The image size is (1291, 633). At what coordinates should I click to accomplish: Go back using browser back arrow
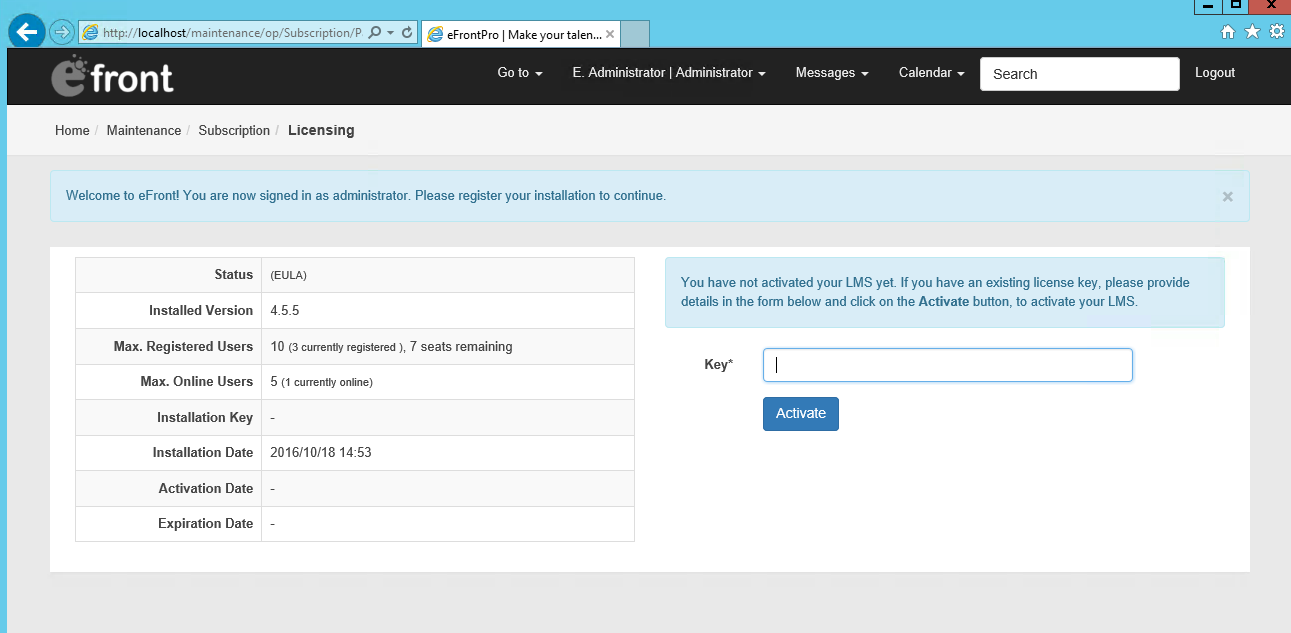[26, 32]
